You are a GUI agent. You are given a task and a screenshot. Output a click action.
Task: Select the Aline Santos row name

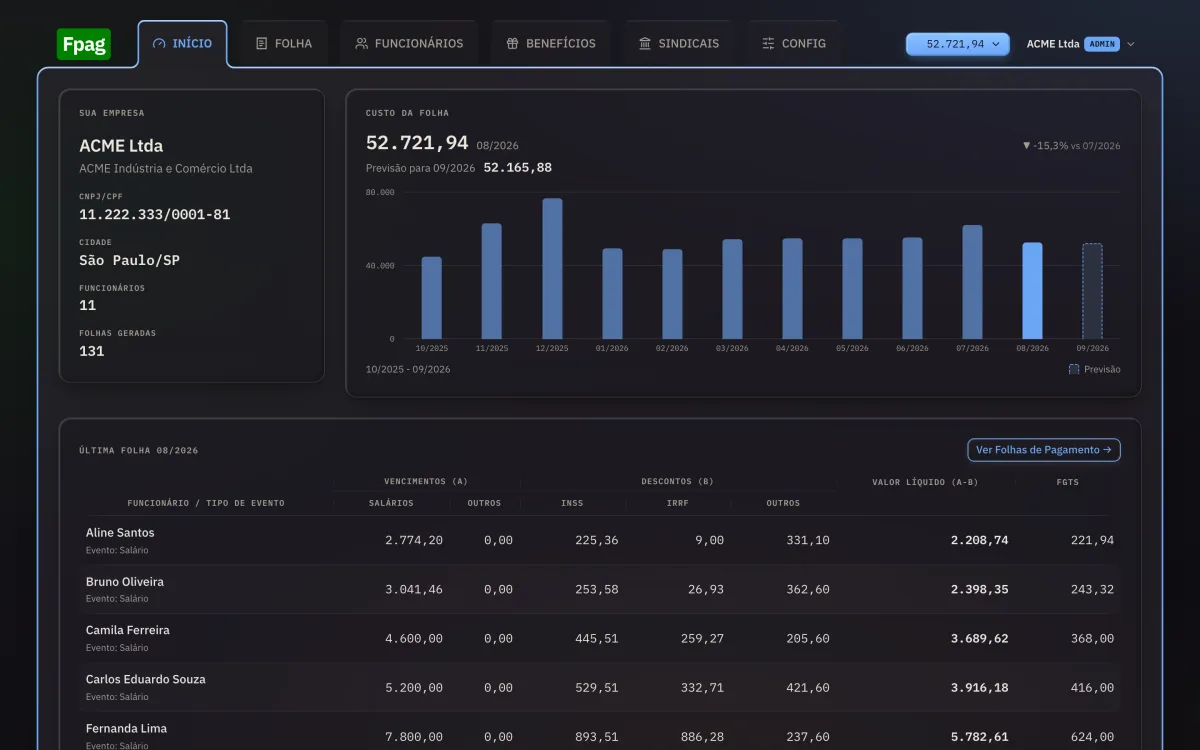120,533
